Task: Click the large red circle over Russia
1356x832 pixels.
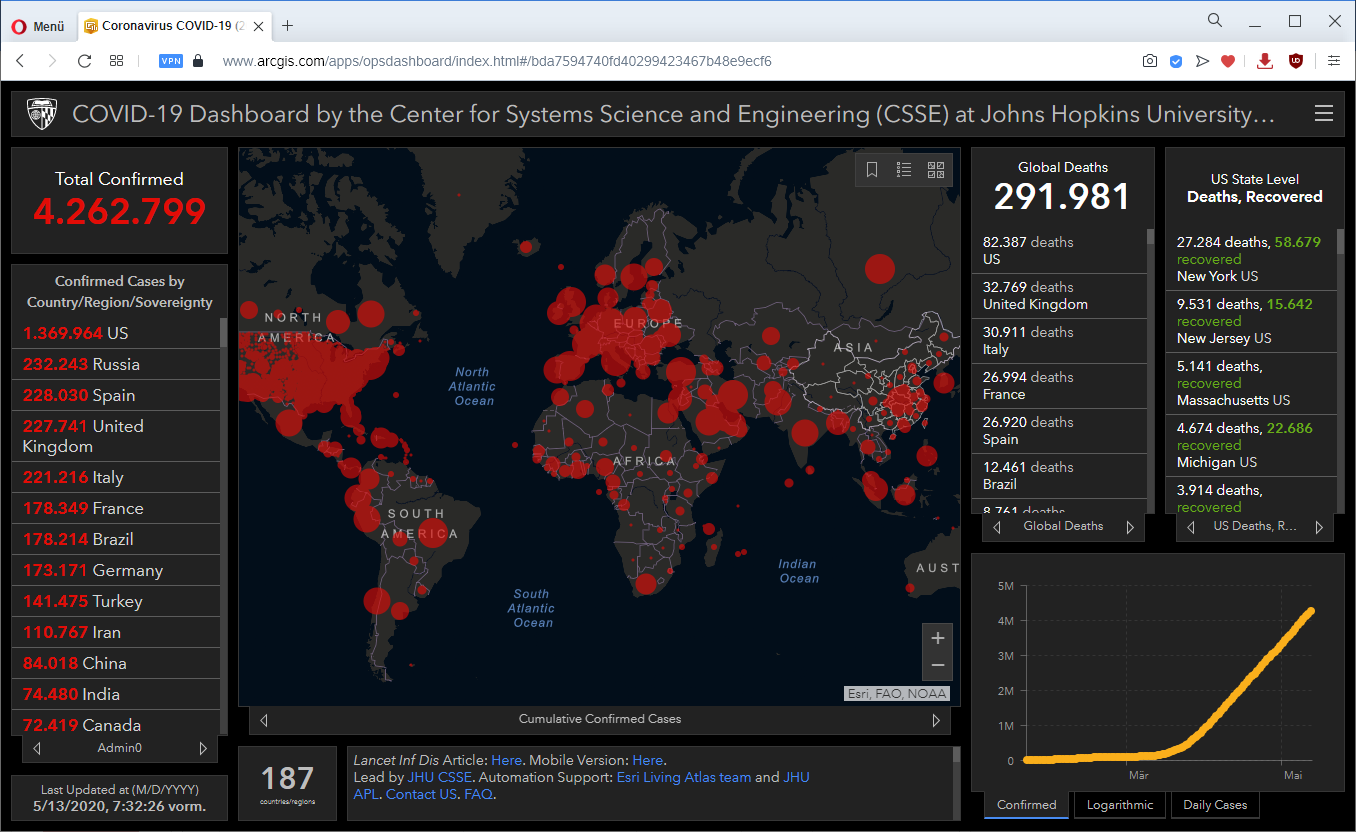Action: coord(879,269)
